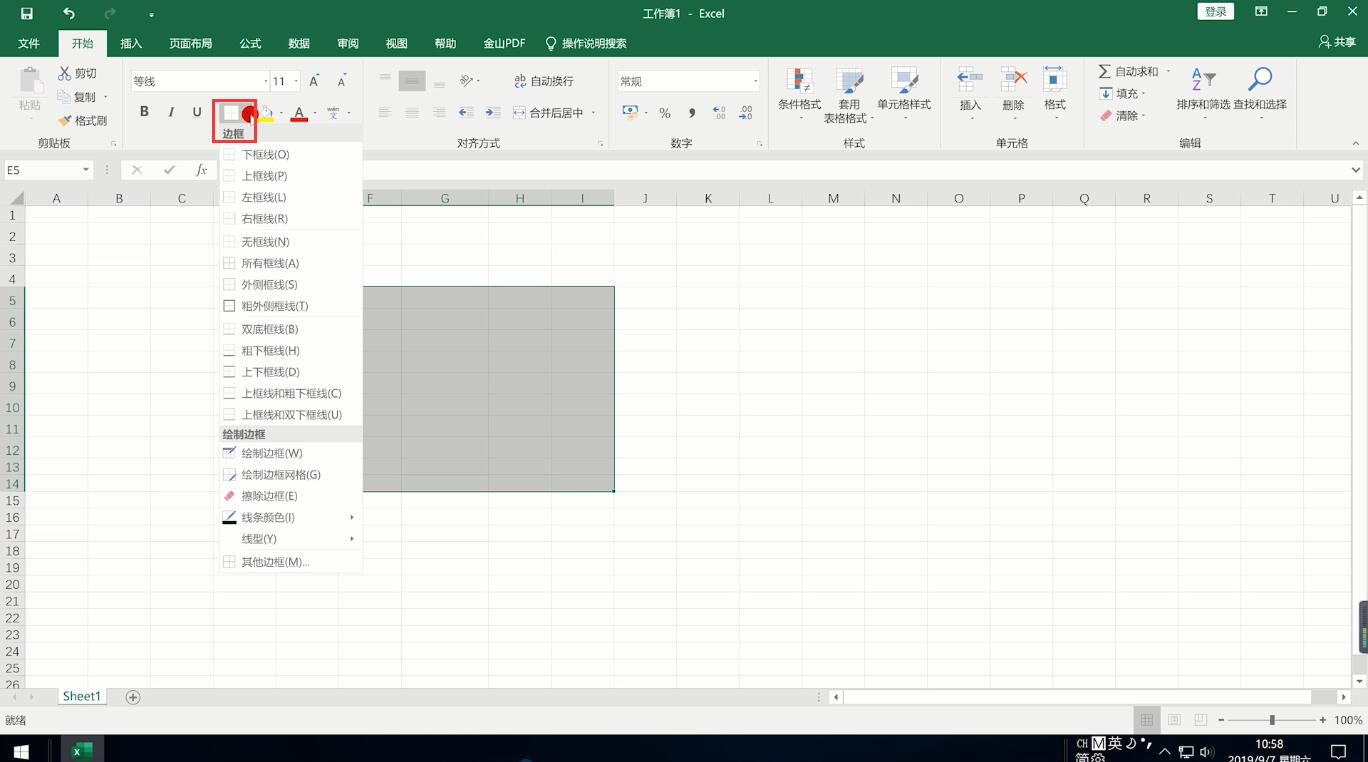Open Line Style (线型) submenu

(x=290, y=538)
